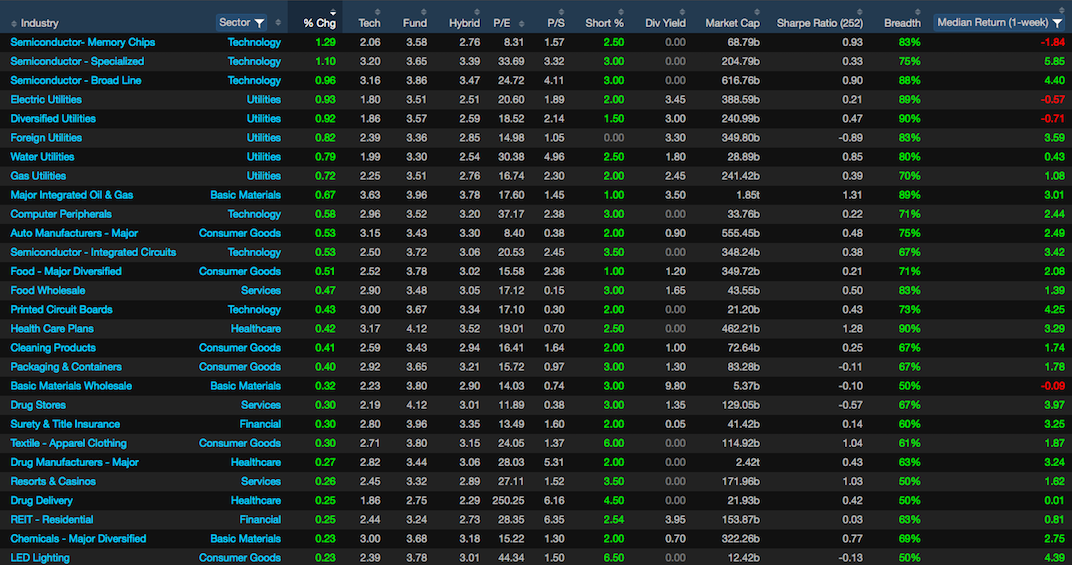Click the sort arrows above Breadth header
The width and height of the screenshot is (1072, 565).
[917, 12]
